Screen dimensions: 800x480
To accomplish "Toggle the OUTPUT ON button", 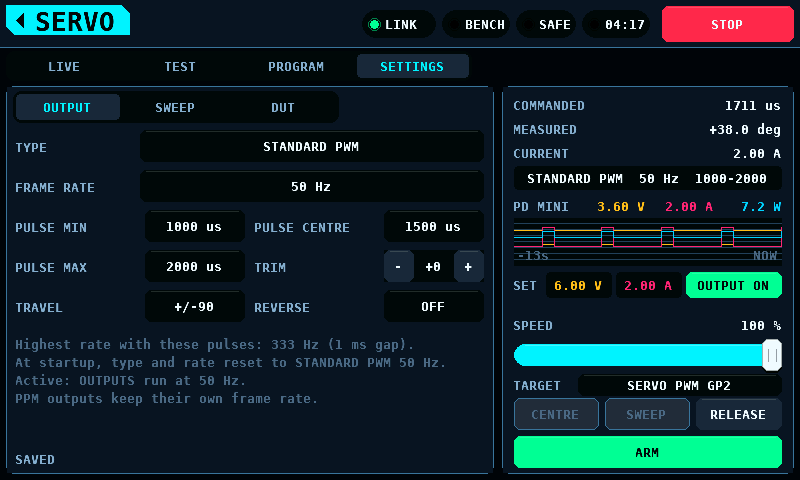I will tap(734, 286).
